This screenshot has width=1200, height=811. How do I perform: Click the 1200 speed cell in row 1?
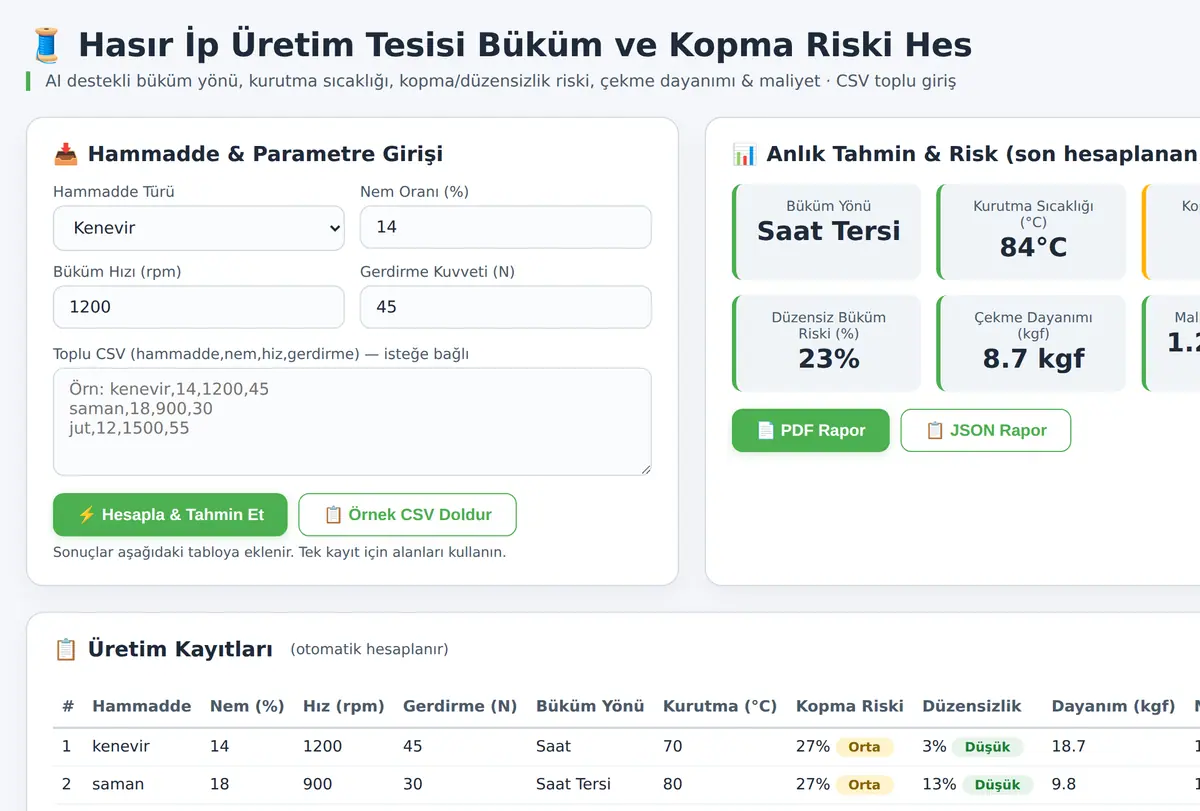click(x=322, y=746)
